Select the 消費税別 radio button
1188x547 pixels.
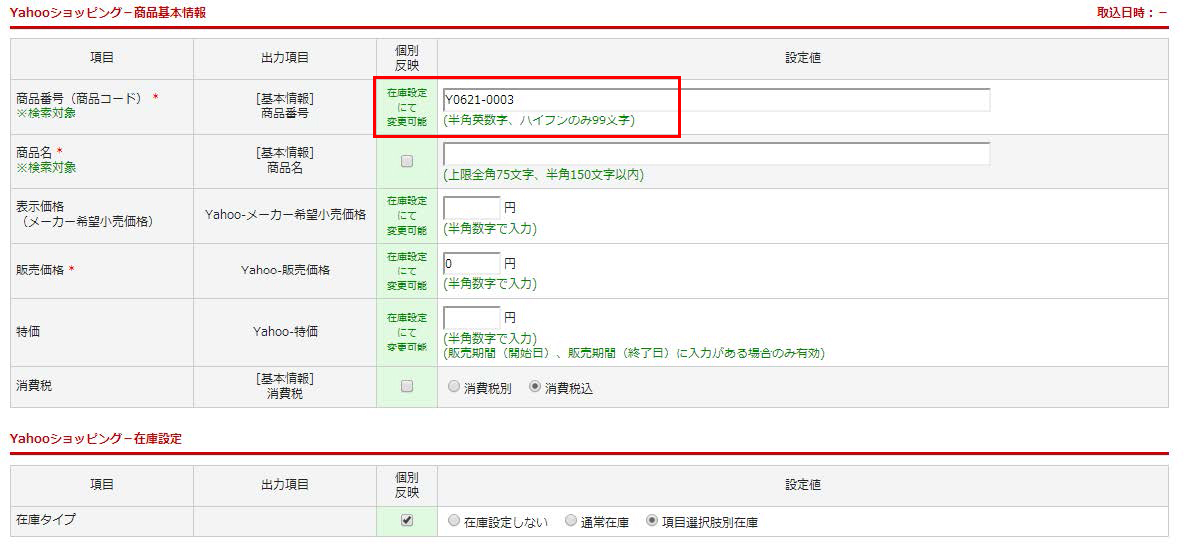click(x=454, y=387)
